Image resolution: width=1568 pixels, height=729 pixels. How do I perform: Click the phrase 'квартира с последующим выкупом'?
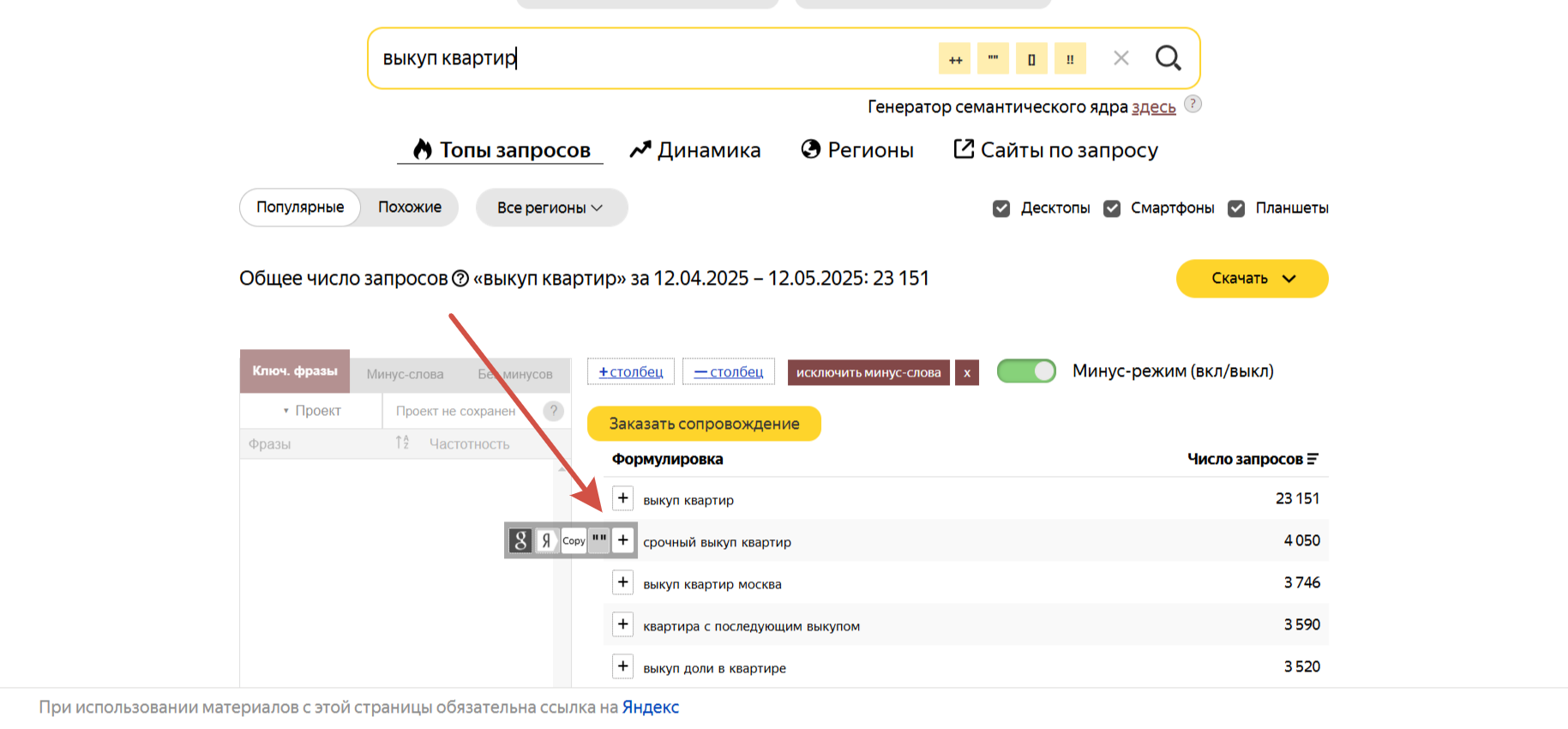click(x=752, y=626)
